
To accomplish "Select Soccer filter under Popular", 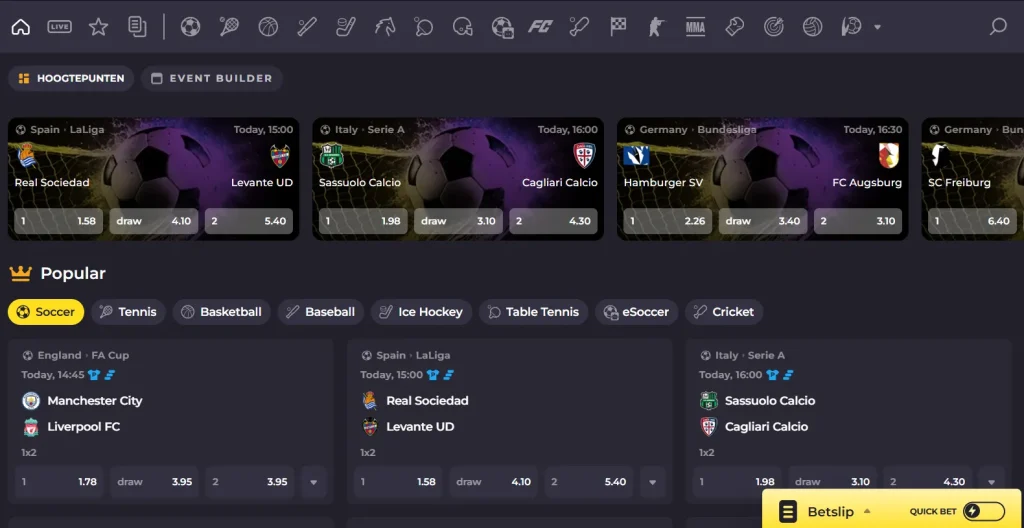I will [46, 312].
